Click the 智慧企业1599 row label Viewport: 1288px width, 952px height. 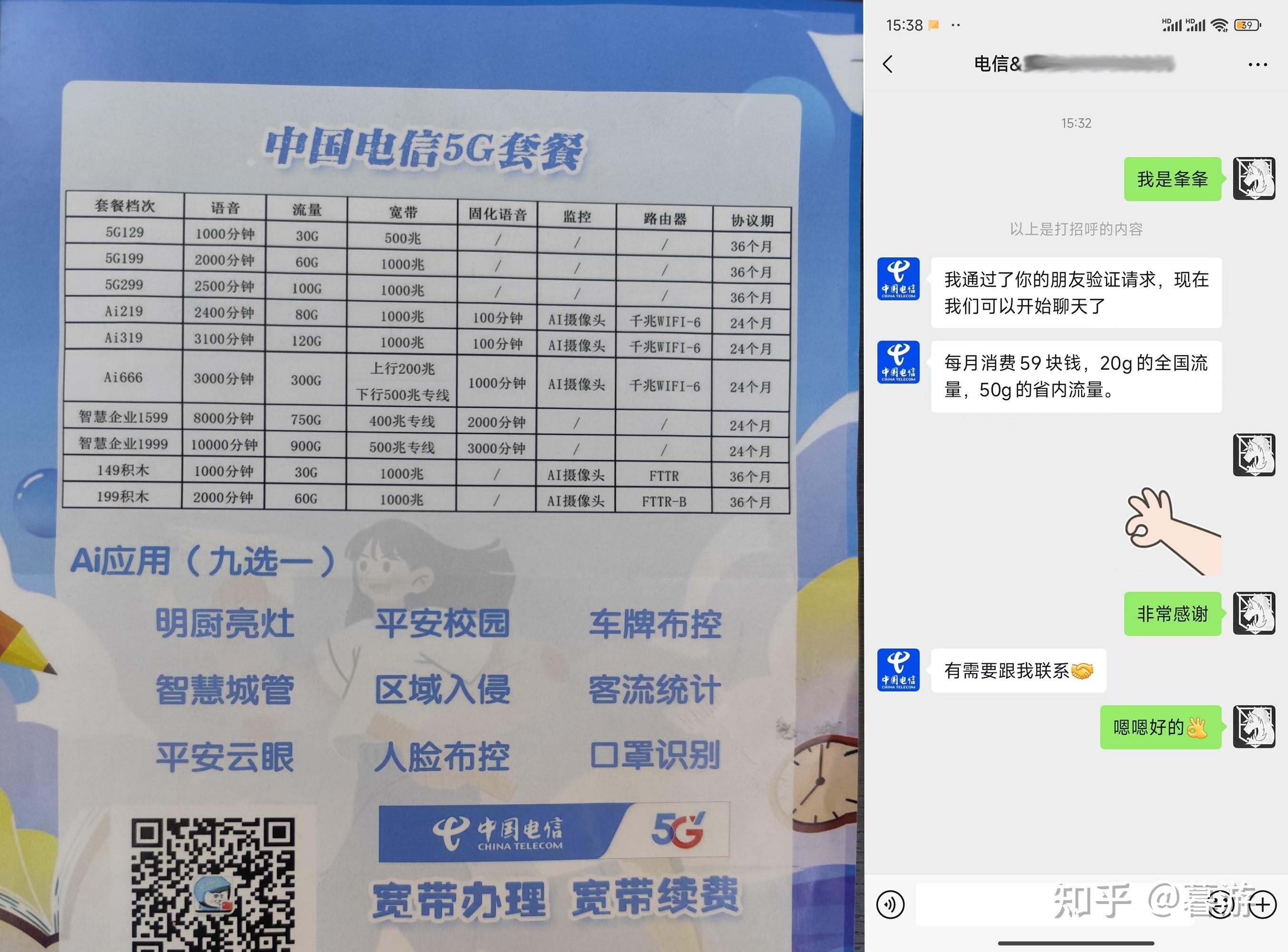123,417
